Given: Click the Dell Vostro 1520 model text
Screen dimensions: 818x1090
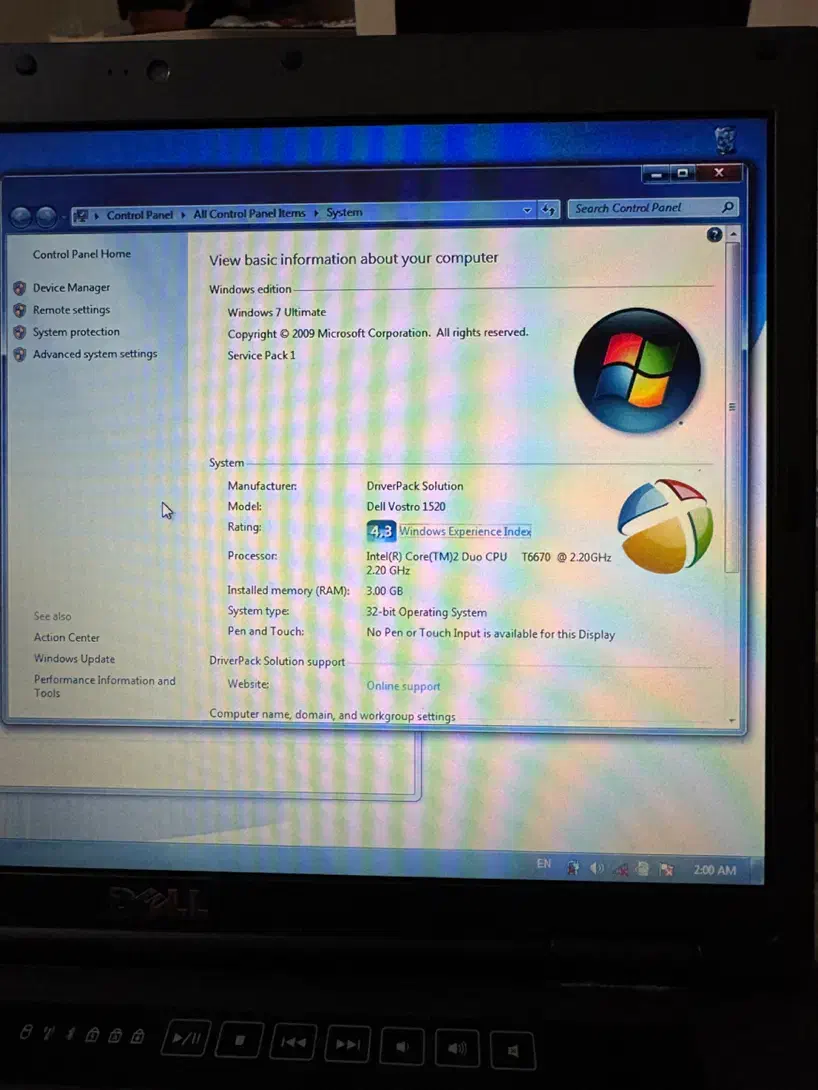Looking at the screenshot, I should click(406, 507).
